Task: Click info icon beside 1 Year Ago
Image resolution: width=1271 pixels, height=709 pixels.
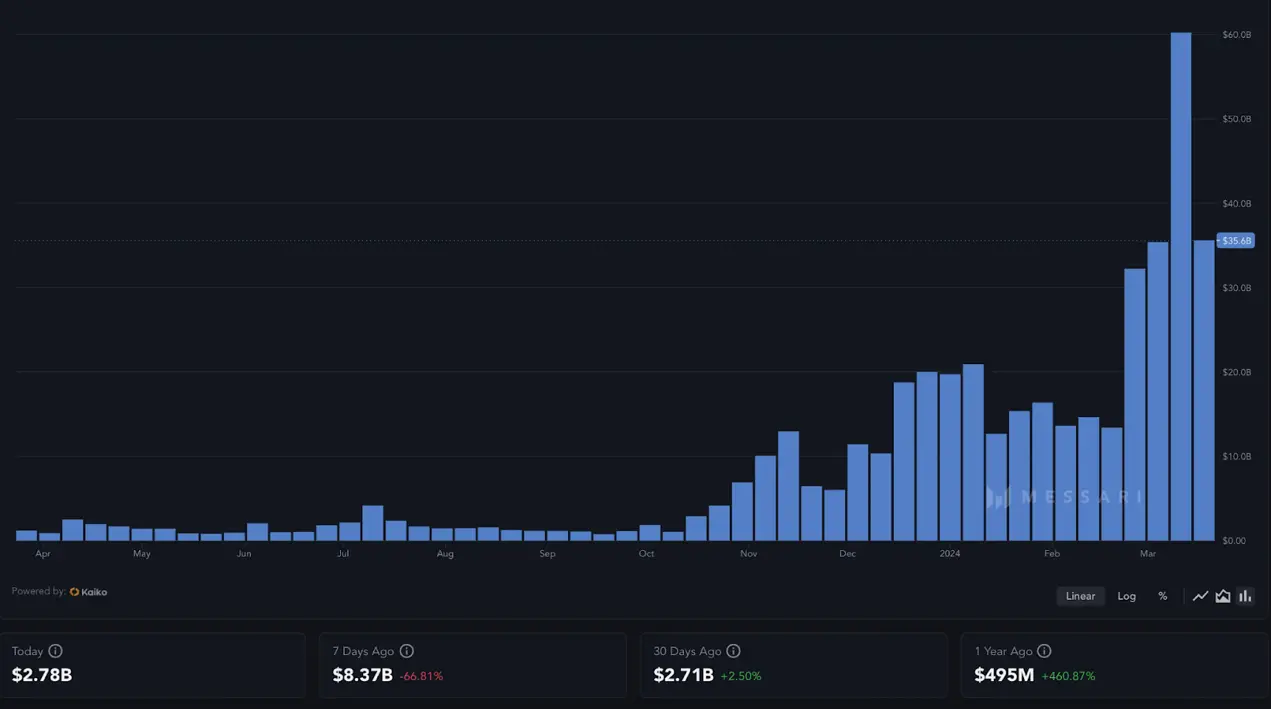Action: (1044, 651)
